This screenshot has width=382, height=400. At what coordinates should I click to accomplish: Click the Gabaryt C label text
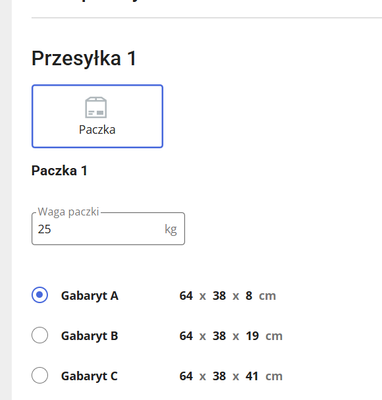[89, 376]
